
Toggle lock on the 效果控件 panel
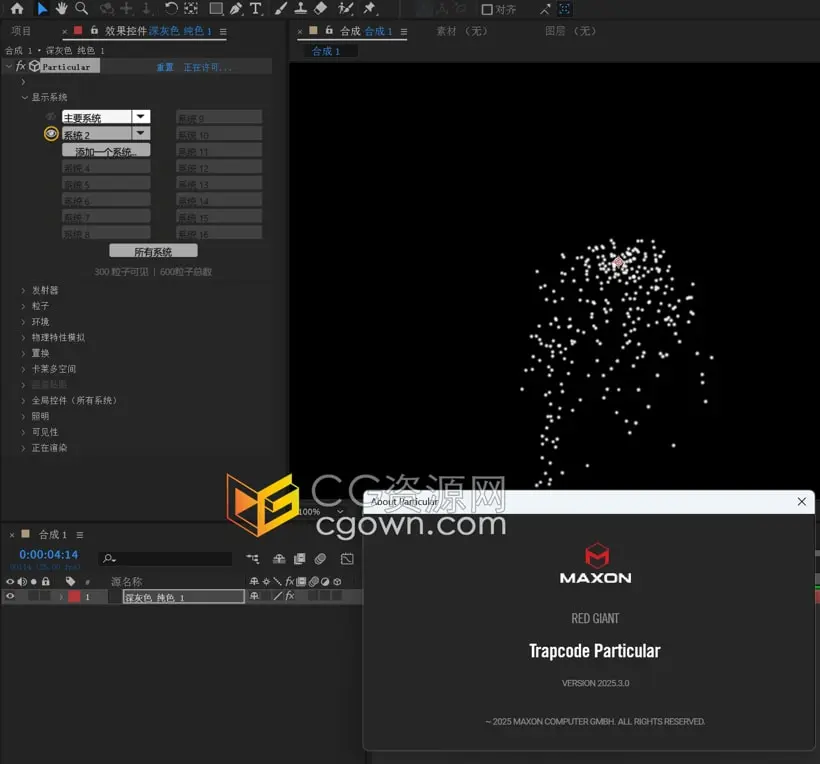pos(94,30)
